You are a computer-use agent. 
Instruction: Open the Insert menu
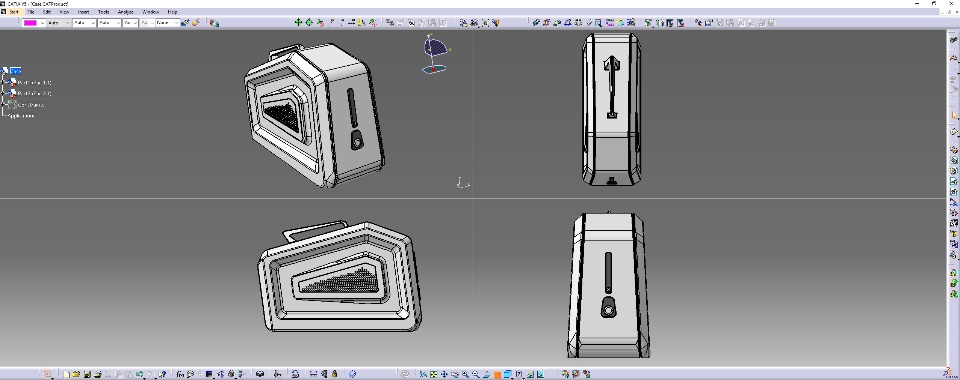pos(83,12)
